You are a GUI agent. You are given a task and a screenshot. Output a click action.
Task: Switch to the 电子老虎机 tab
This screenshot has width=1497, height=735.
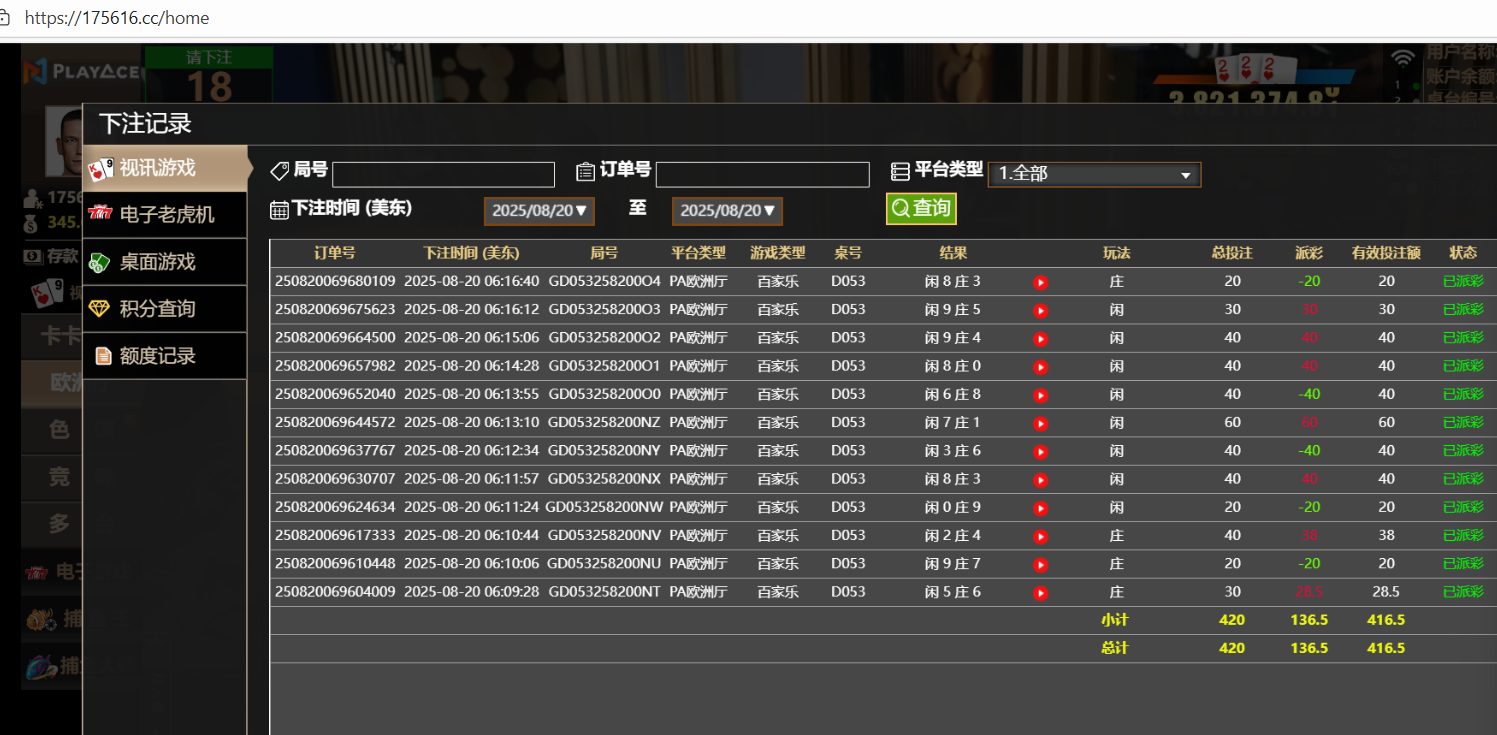[165, 215]
